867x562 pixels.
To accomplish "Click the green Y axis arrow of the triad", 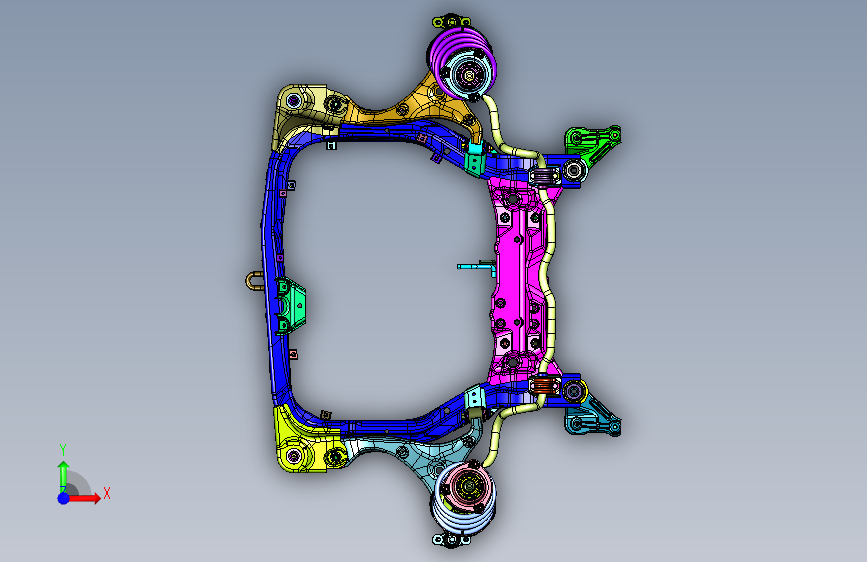I will pyautogui.click(x=63, y=476).
